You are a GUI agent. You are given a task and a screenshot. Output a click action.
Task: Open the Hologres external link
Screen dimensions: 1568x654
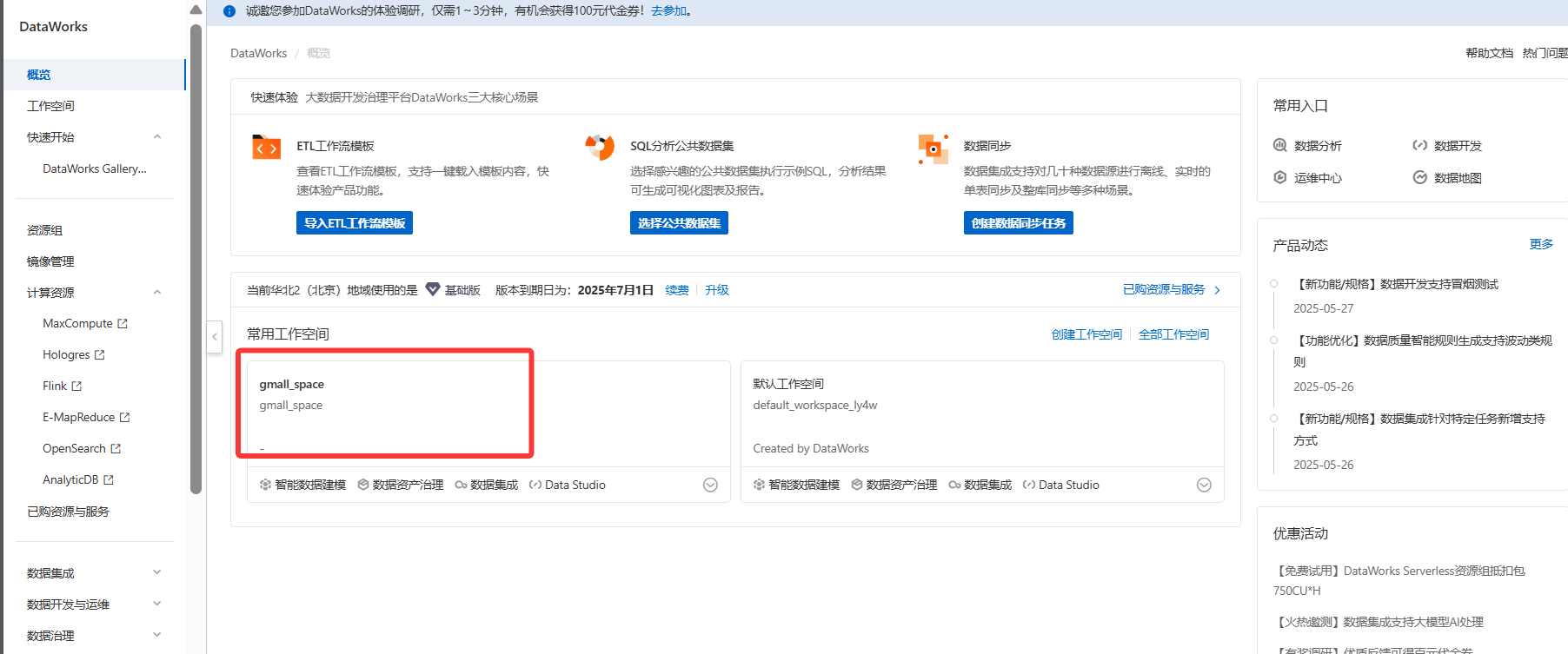tap(74, 354)
